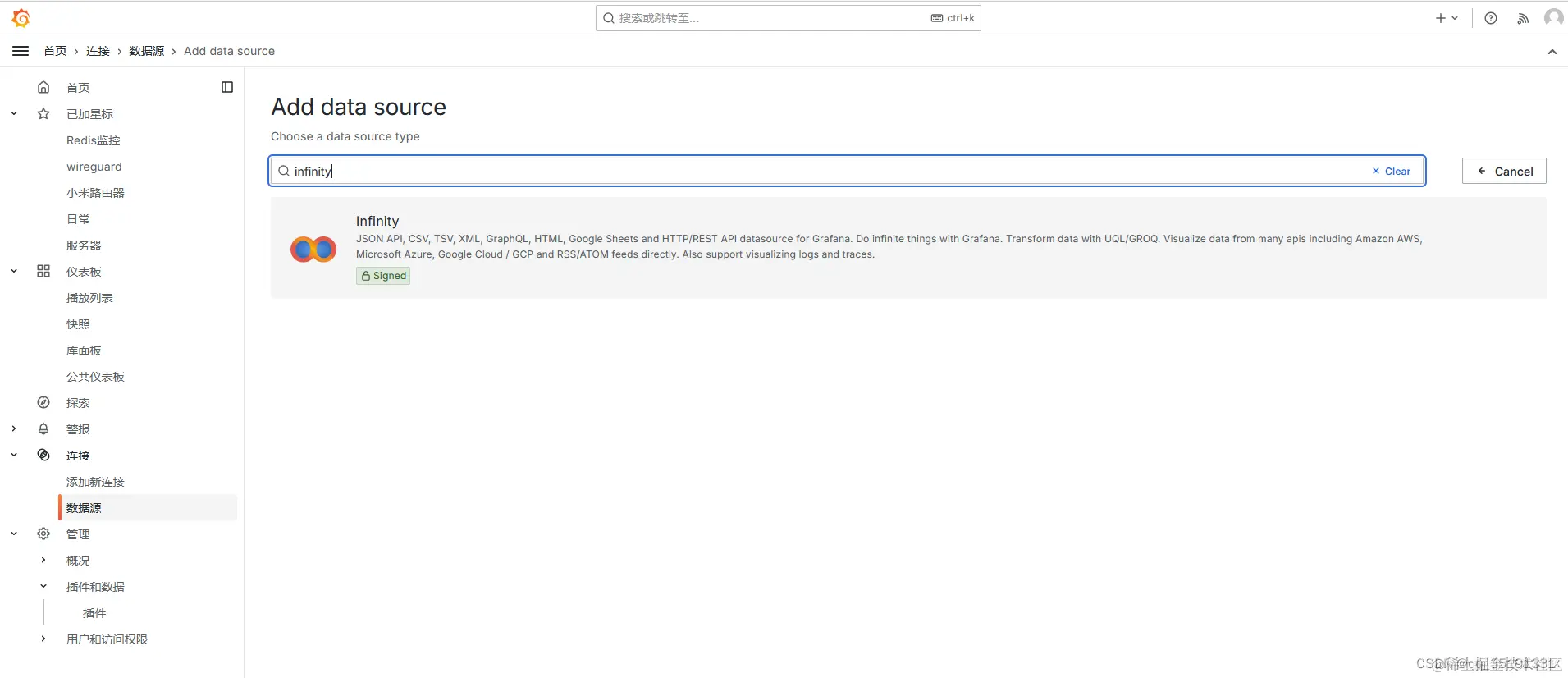Click the connections link icon
Viewport: 1568px width, 678px height.
(43, 456)
